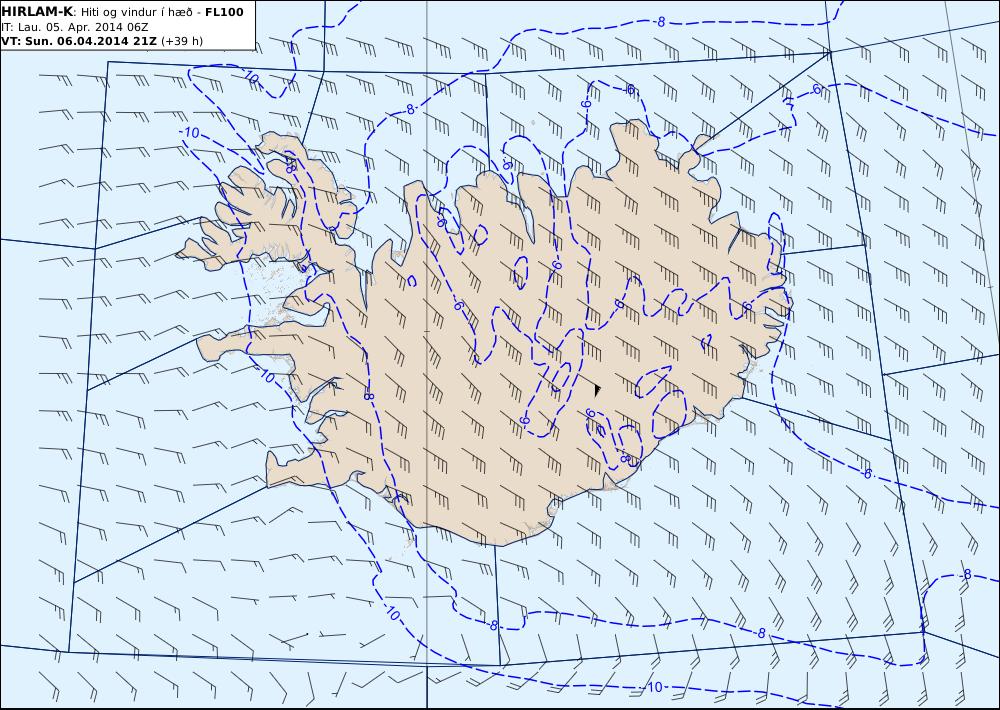Select the '(+39 h)' forecast offset text
The height and width of the screenshot is (710, 1000).
[x=182, y=41]
